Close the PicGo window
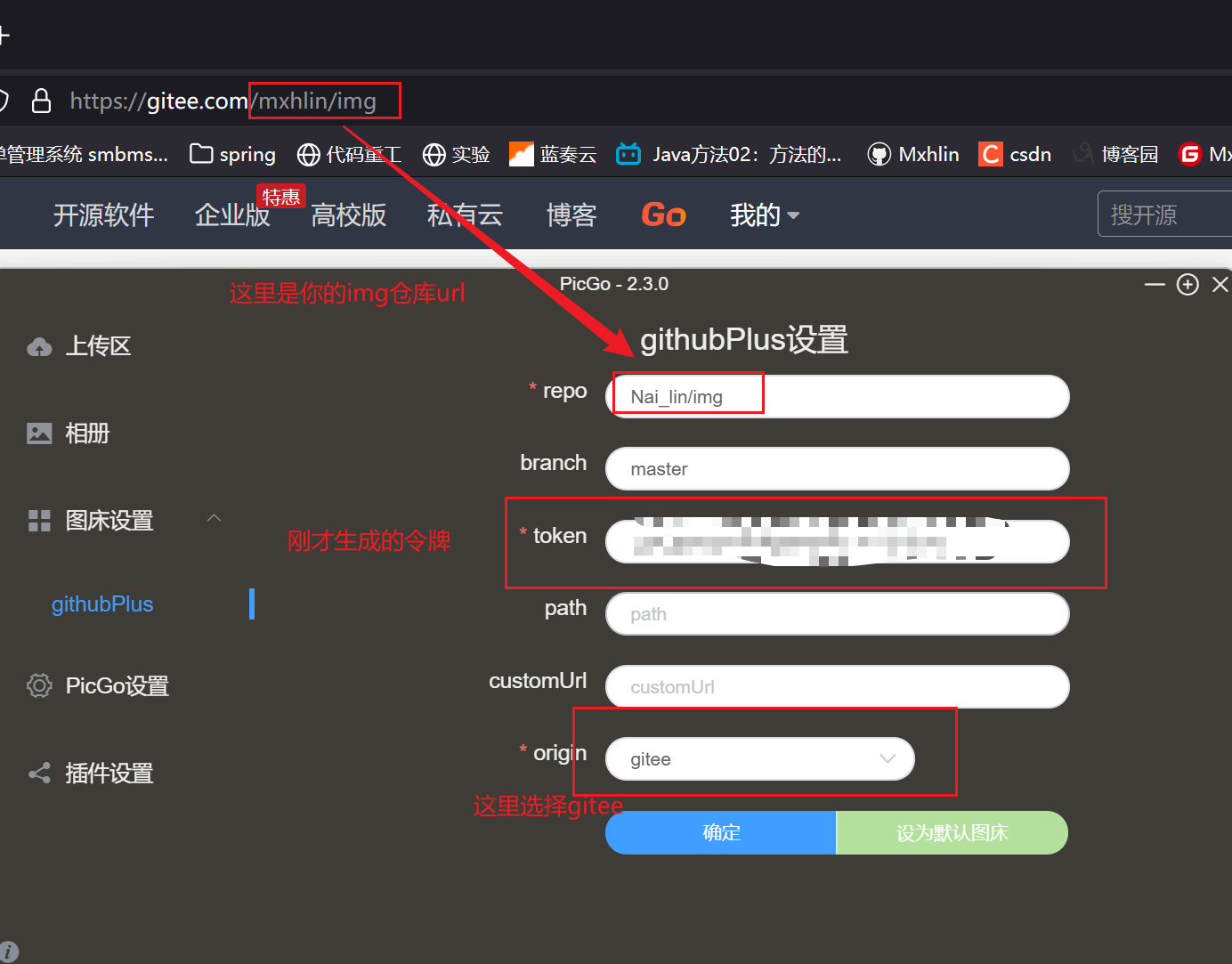Viewport: 1232px width, 964px height. coord(1220,284)
